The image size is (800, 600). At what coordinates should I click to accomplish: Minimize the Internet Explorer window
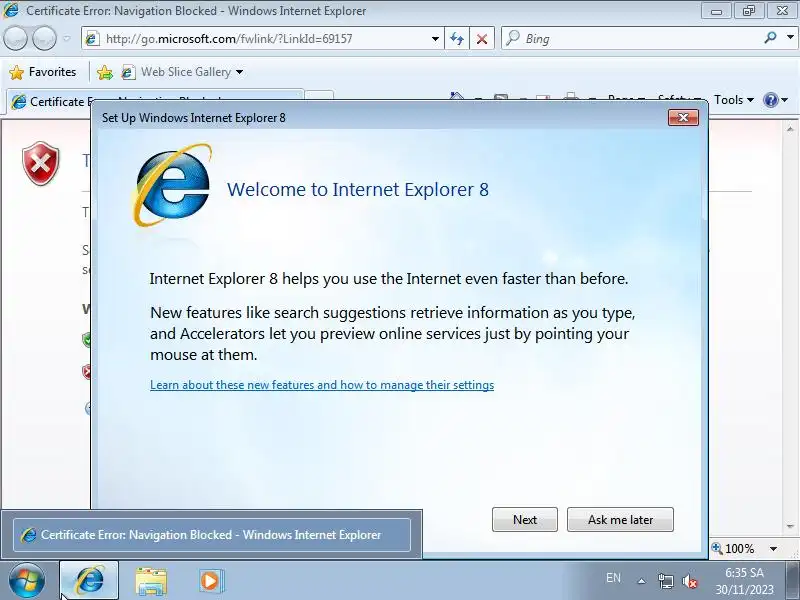(716, 11)
